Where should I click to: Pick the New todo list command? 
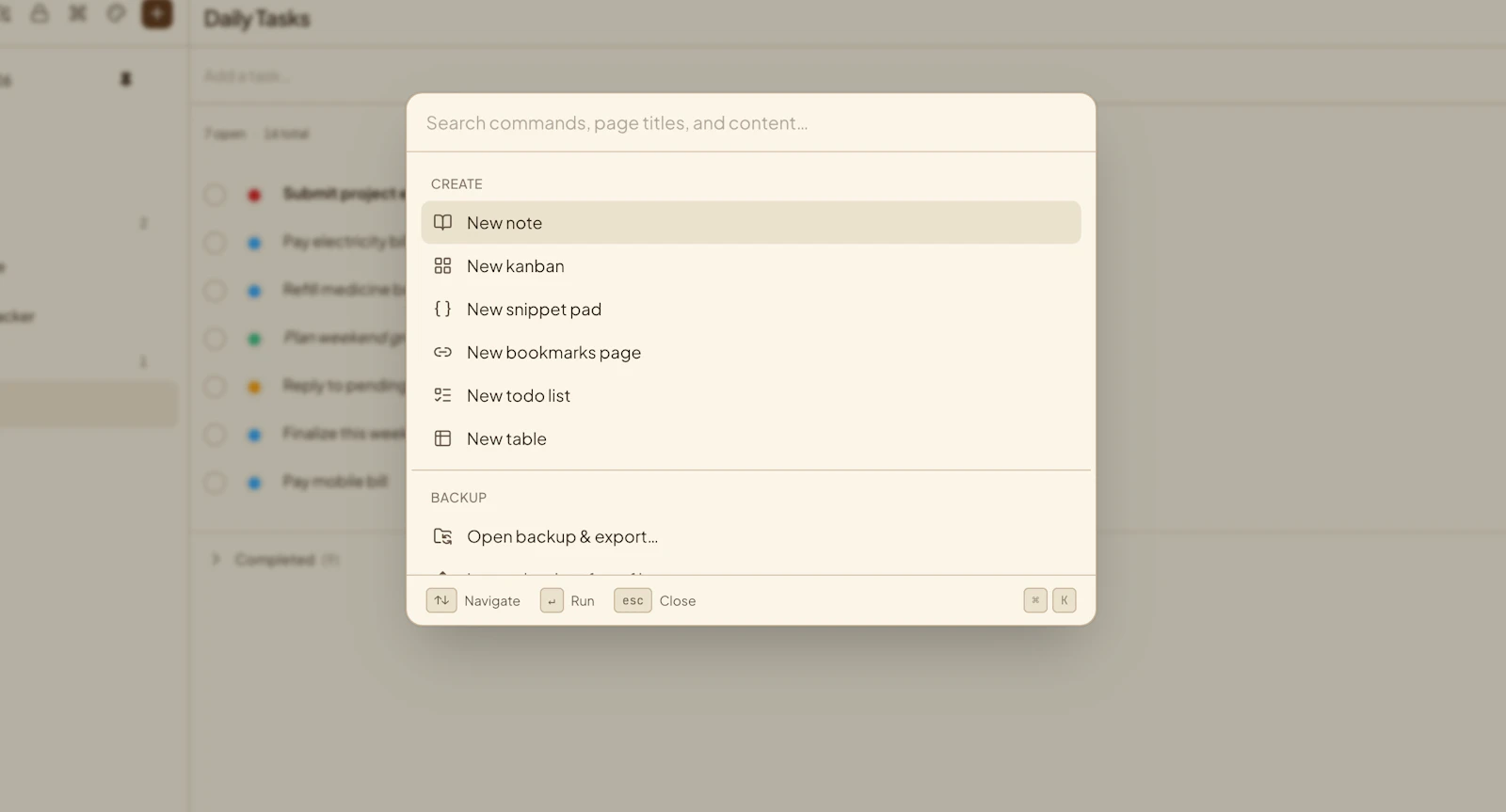pos(750,396)
